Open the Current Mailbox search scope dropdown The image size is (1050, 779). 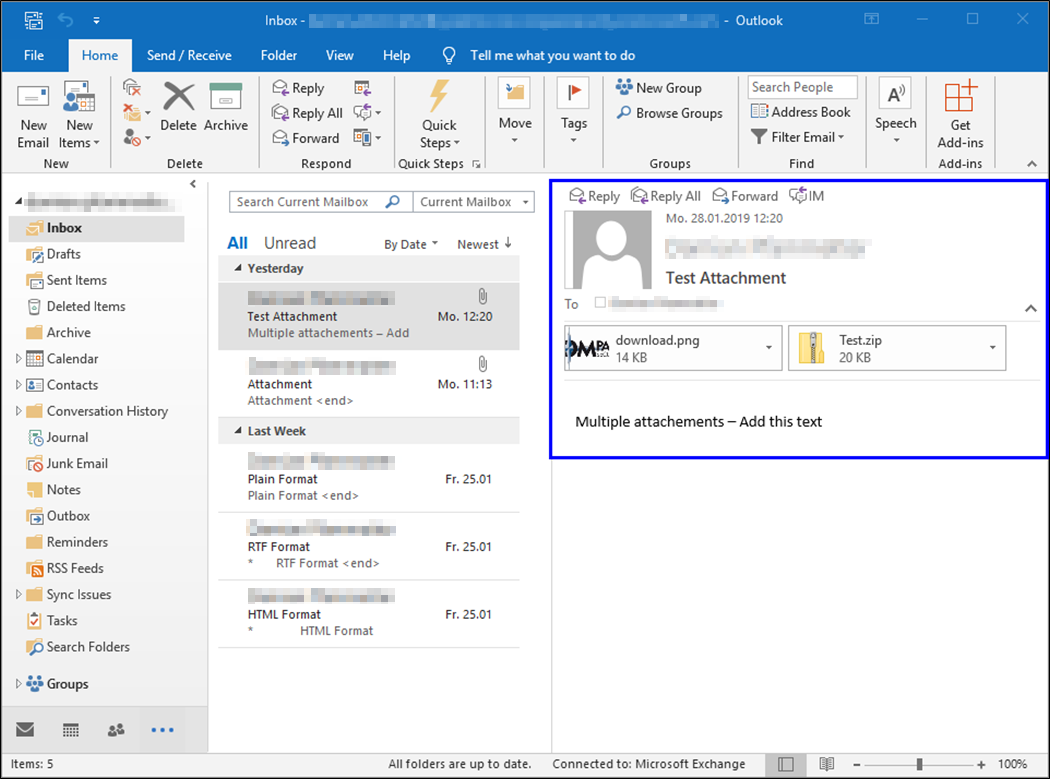[x=473, y=202]
